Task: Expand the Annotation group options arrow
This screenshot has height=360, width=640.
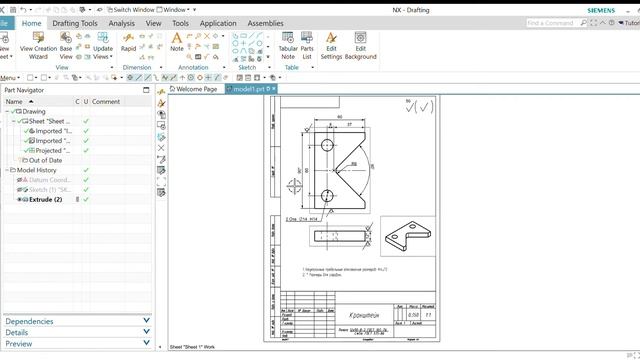Action: click(224, 67)
